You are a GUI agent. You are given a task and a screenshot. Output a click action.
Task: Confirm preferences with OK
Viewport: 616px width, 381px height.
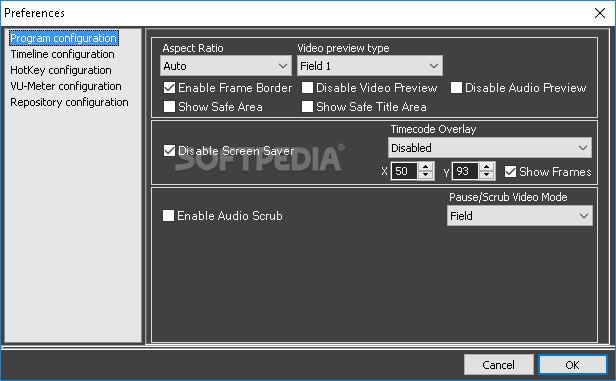point(572,365)
